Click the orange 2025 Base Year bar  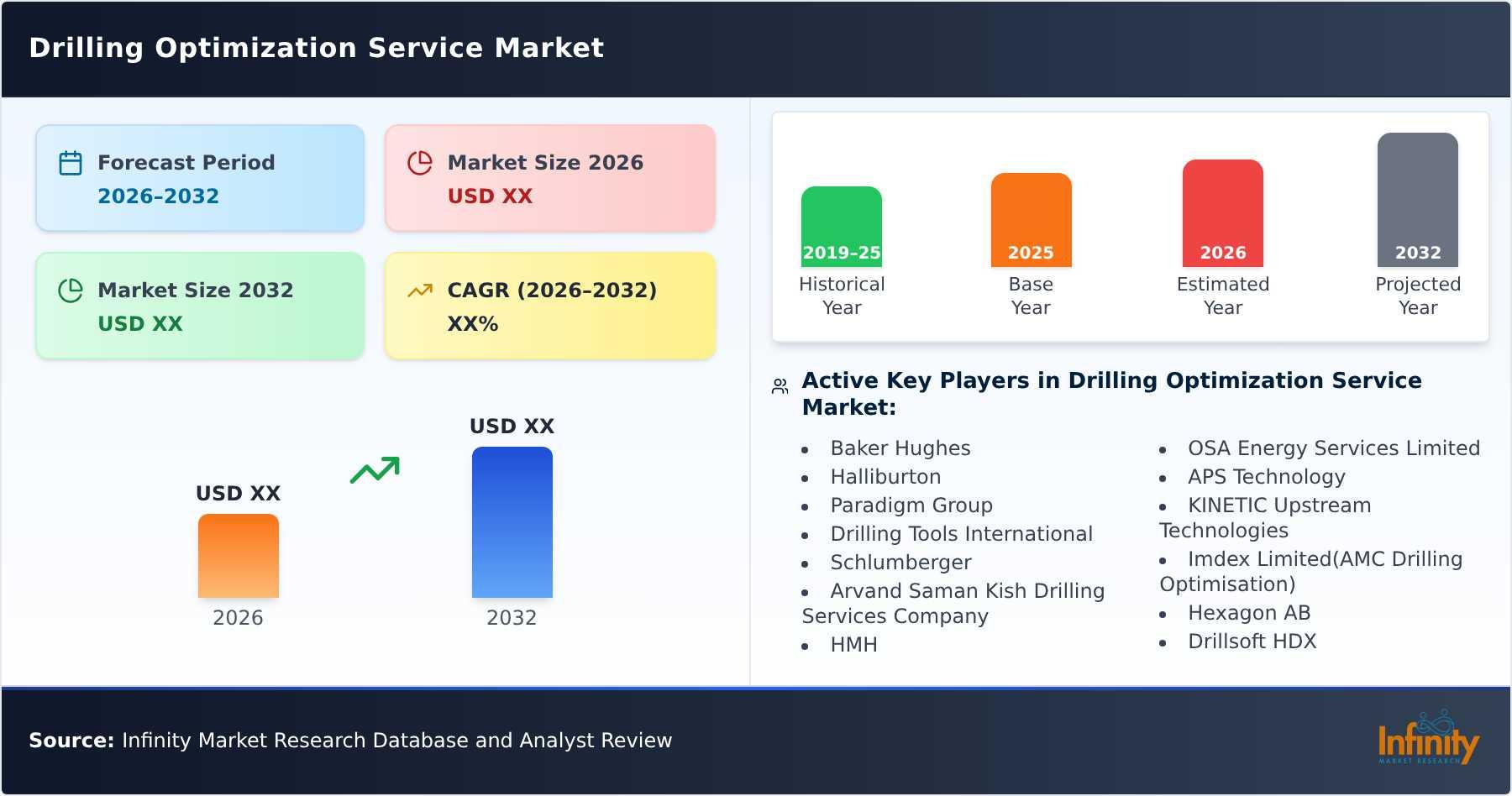tap(1031, 220)
